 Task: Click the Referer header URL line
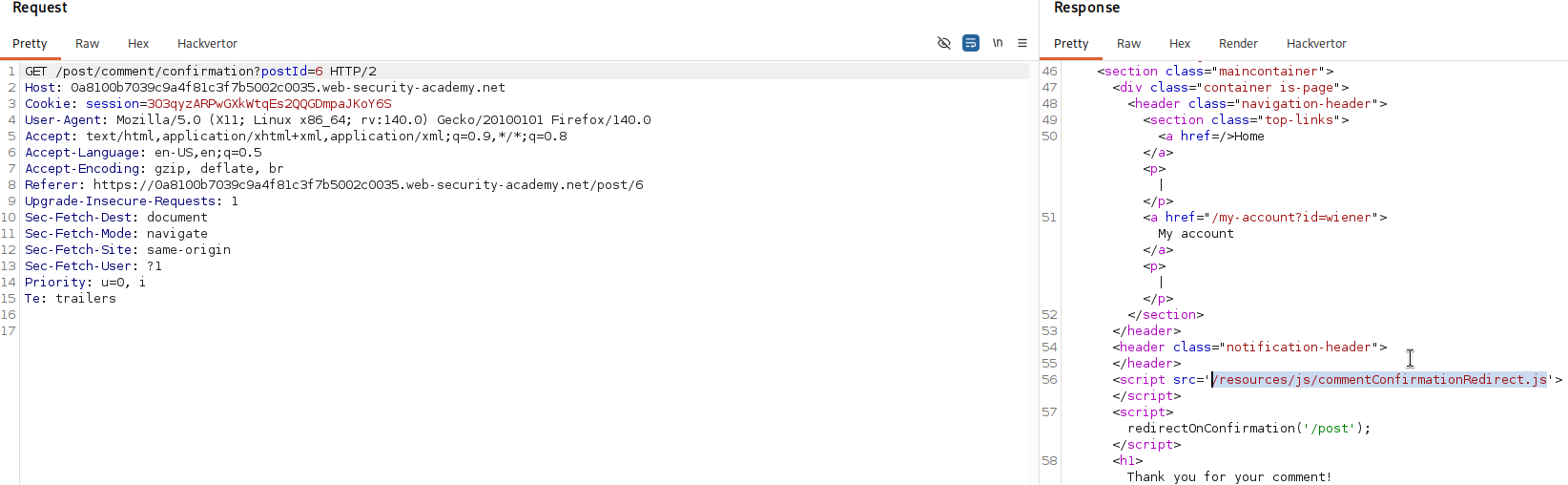click(x=334, y=185)
